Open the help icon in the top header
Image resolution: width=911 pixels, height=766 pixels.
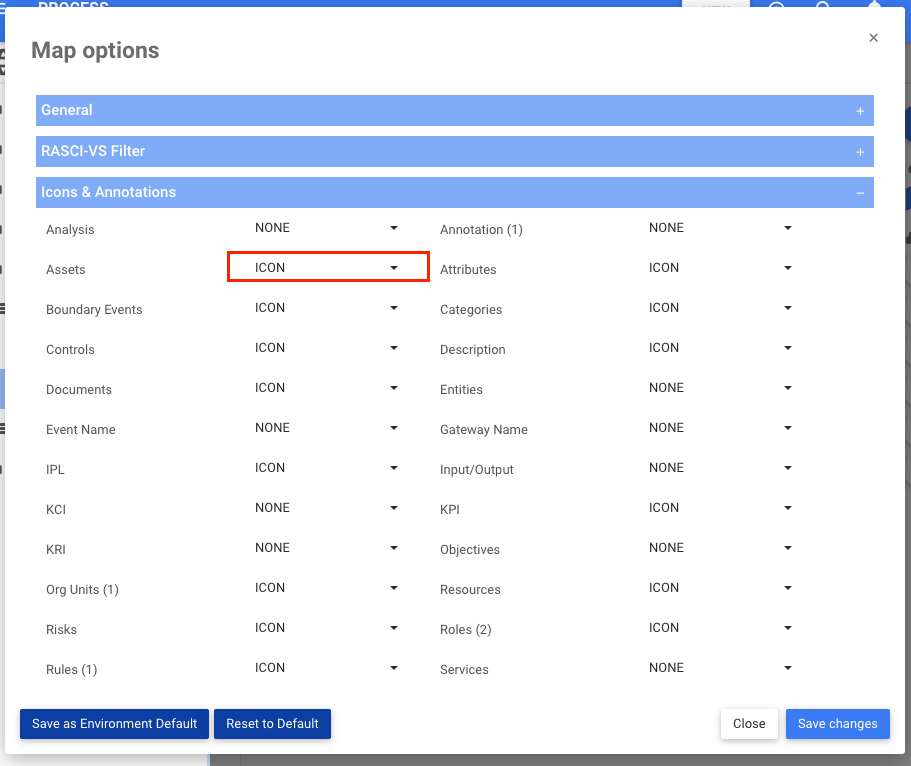point(776,6)
